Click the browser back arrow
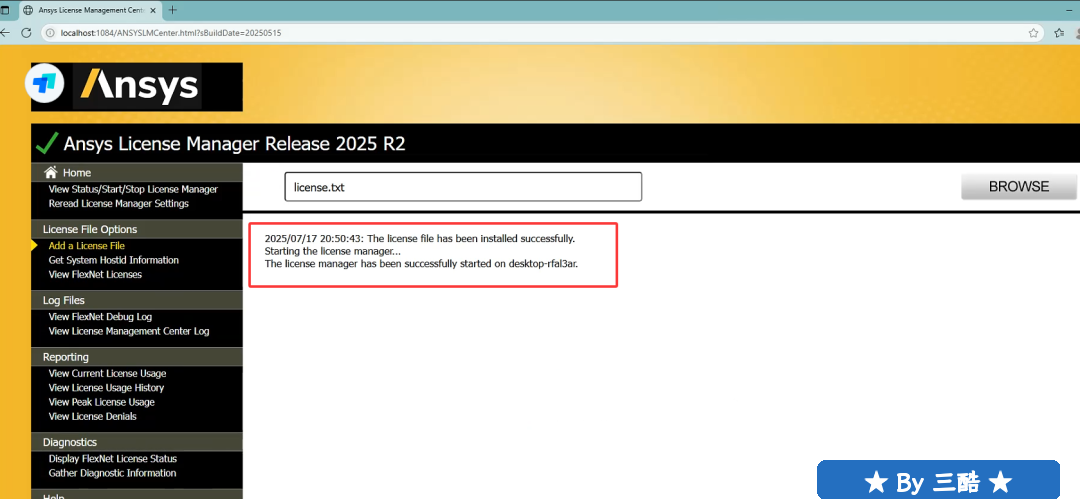Viewport: 1080px width, 499px height. [5, 32]
